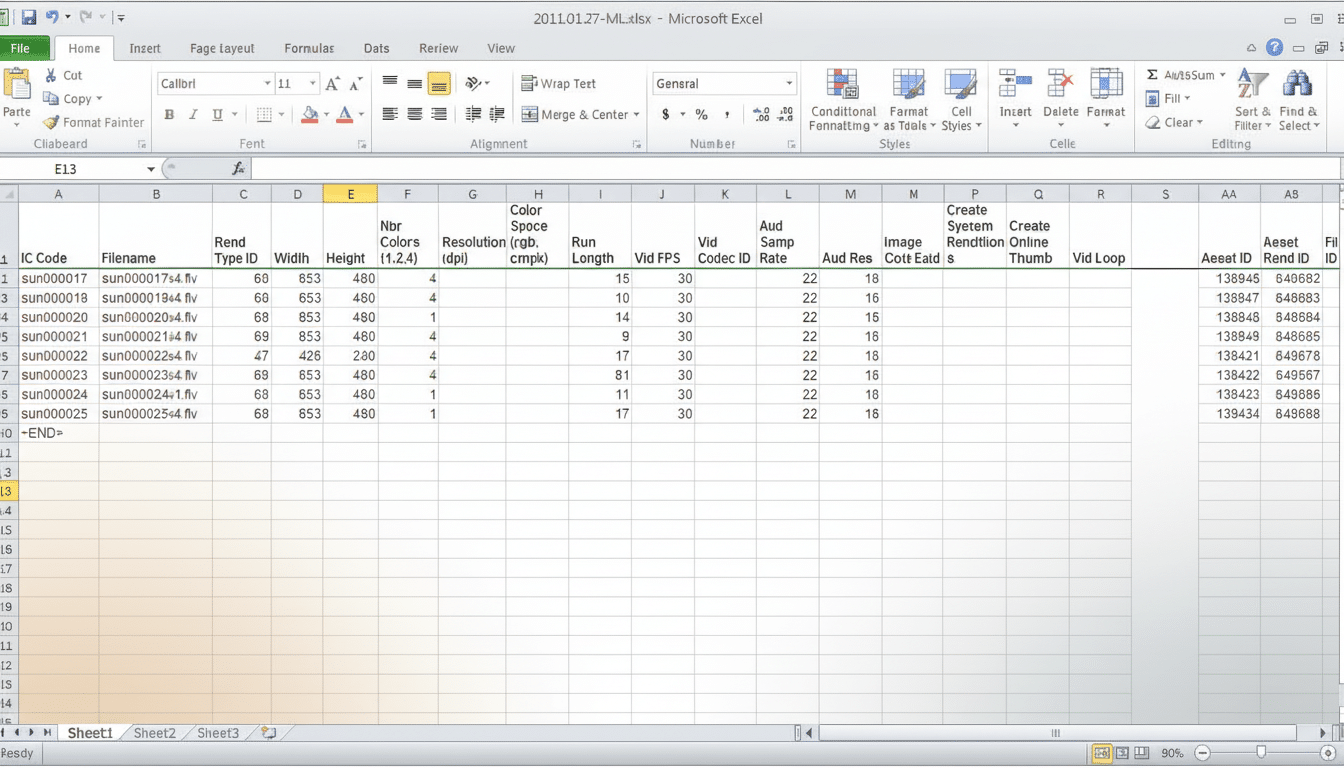Switch to the Sheet2 worksheet

tap(155, 732)
